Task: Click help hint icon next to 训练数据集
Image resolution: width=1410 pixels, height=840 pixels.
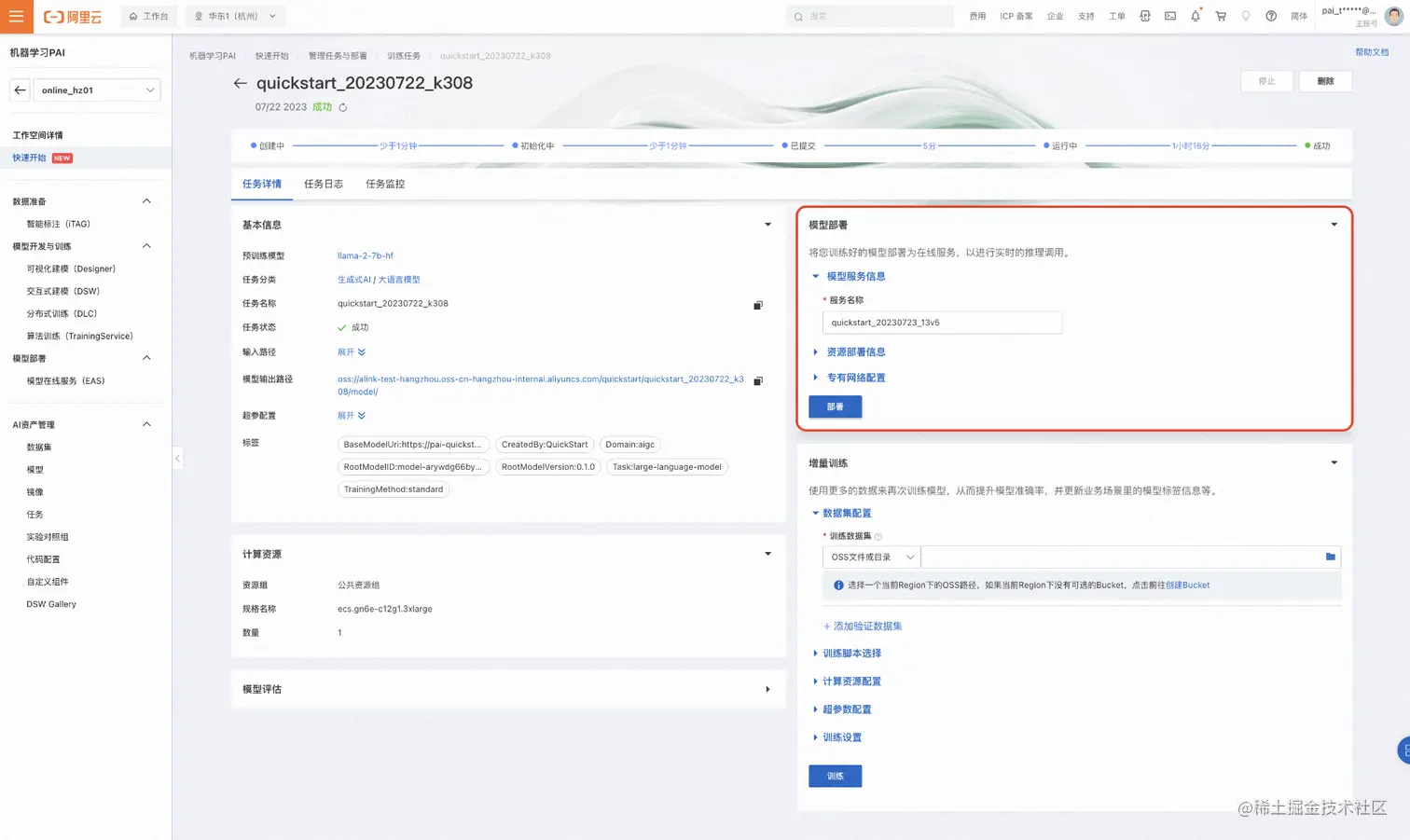Action: (x=878, y=536)
